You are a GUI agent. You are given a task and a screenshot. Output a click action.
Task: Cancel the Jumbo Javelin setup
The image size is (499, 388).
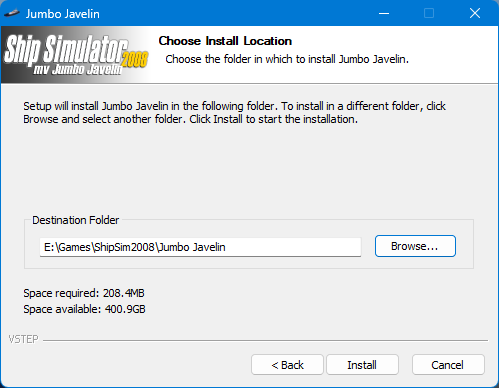[448, 365]
